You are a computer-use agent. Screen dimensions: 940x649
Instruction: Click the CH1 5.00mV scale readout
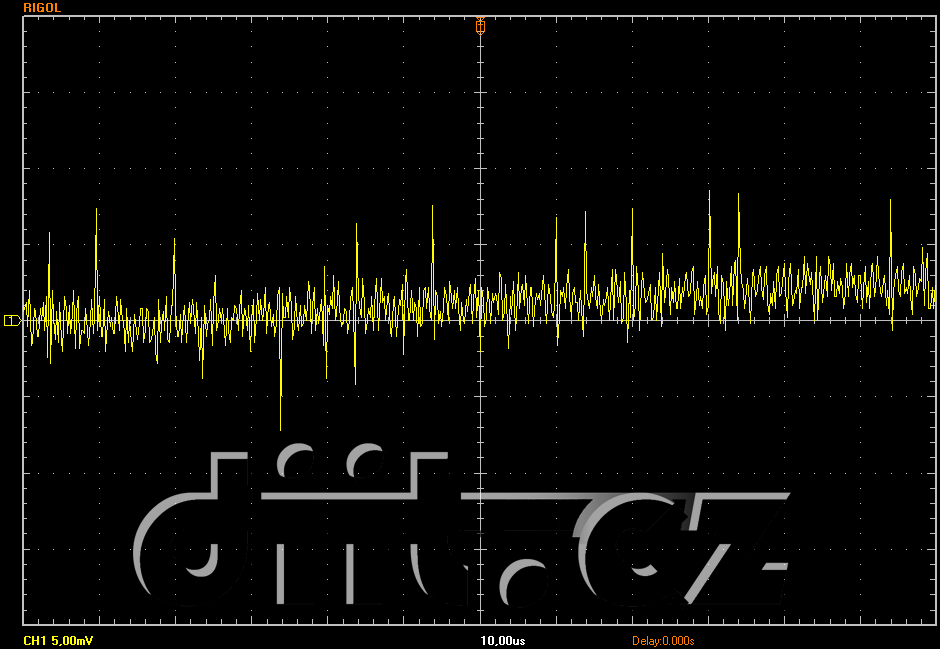[58, 641]
